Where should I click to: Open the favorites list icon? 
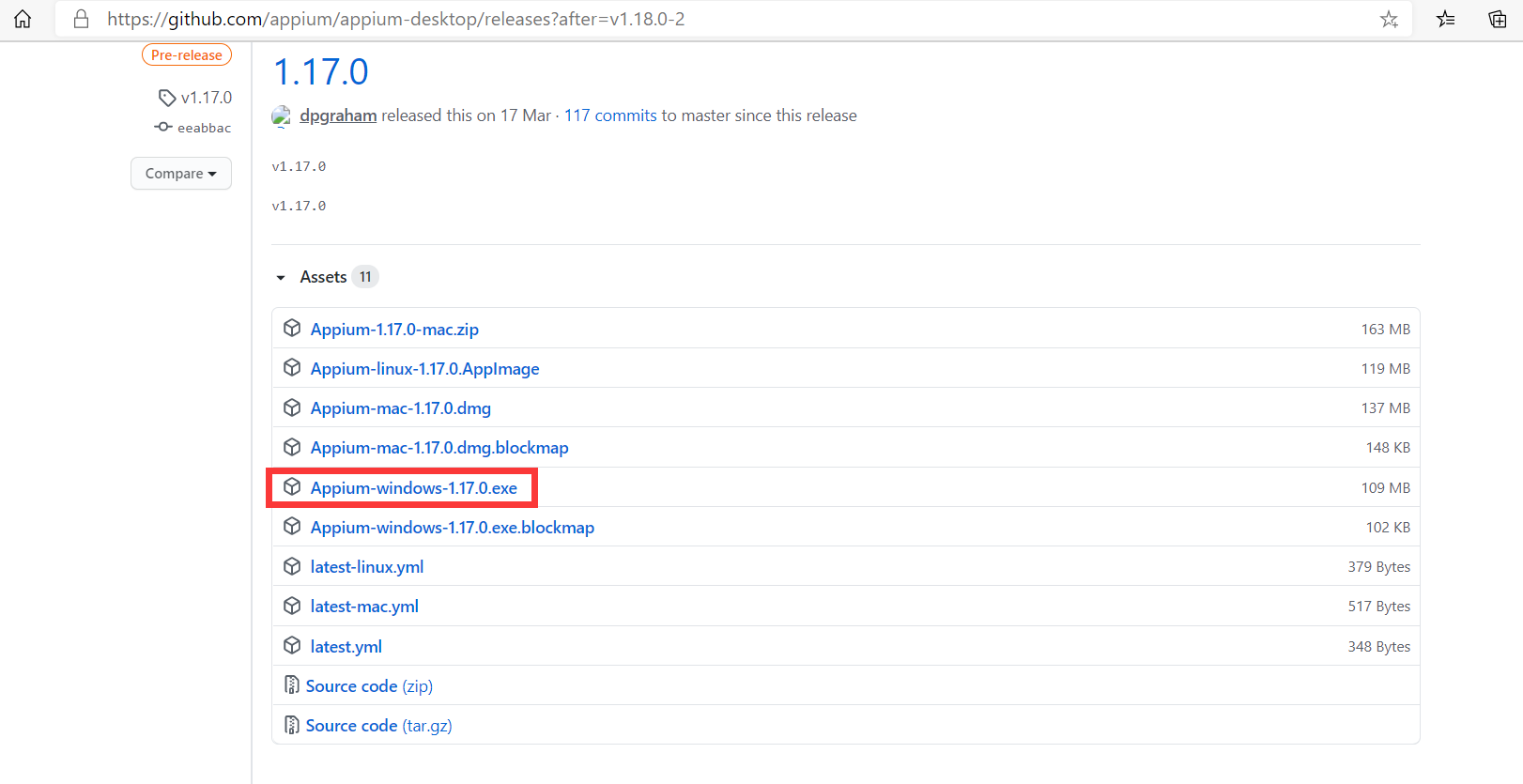coord(1446,19)
